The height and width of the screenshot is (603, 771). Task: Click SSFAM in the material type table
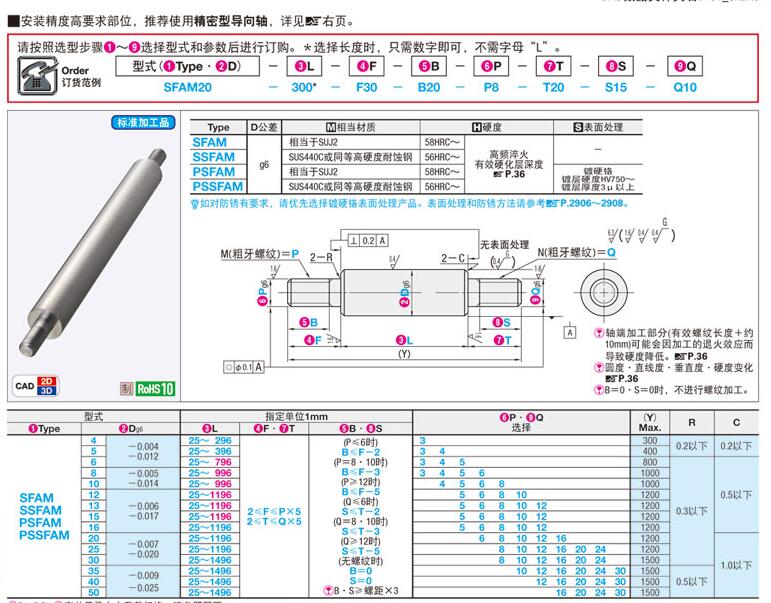tap(213, 157)
